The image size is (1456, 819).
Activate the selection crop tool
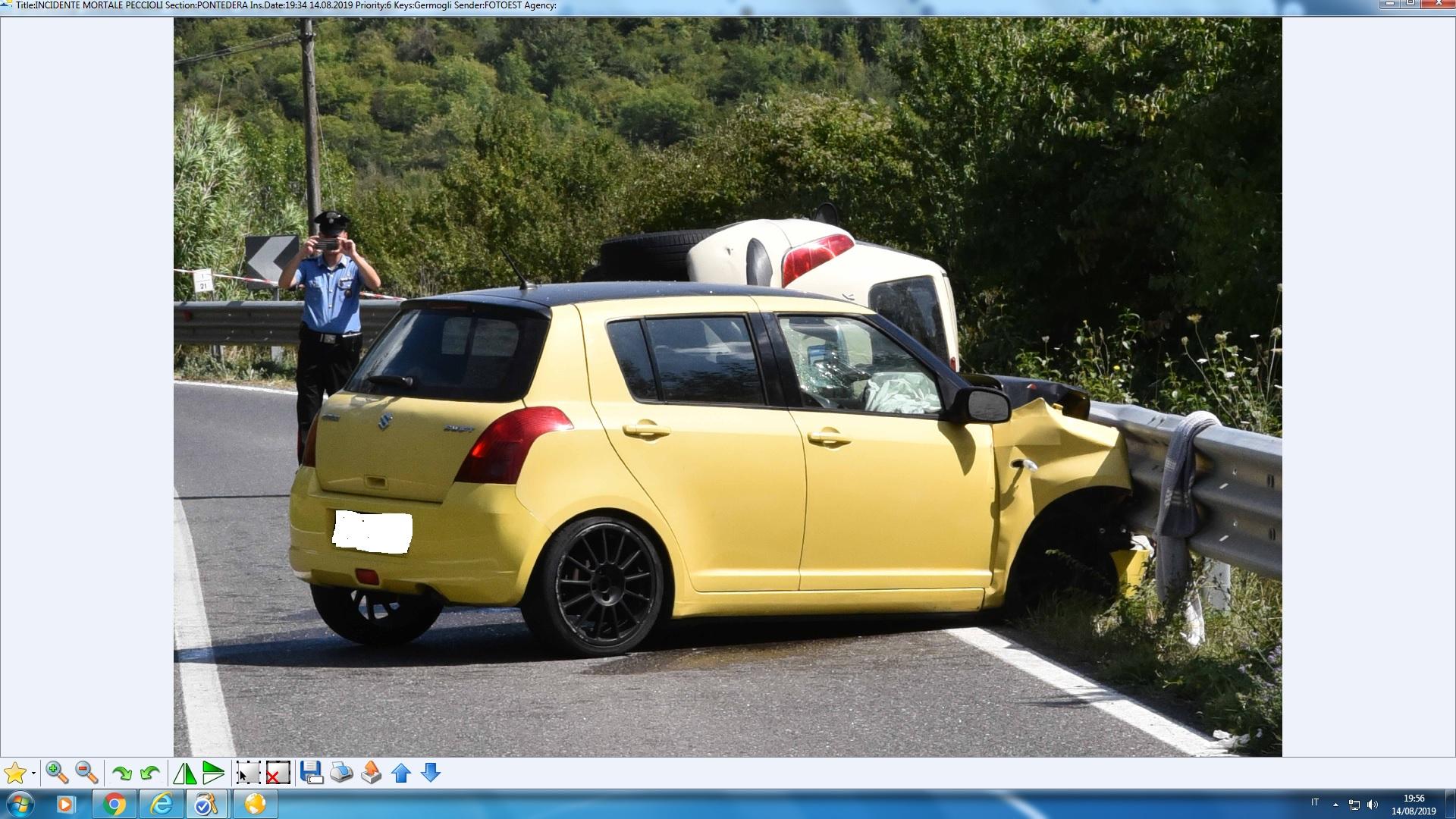(x=248, y=773)
